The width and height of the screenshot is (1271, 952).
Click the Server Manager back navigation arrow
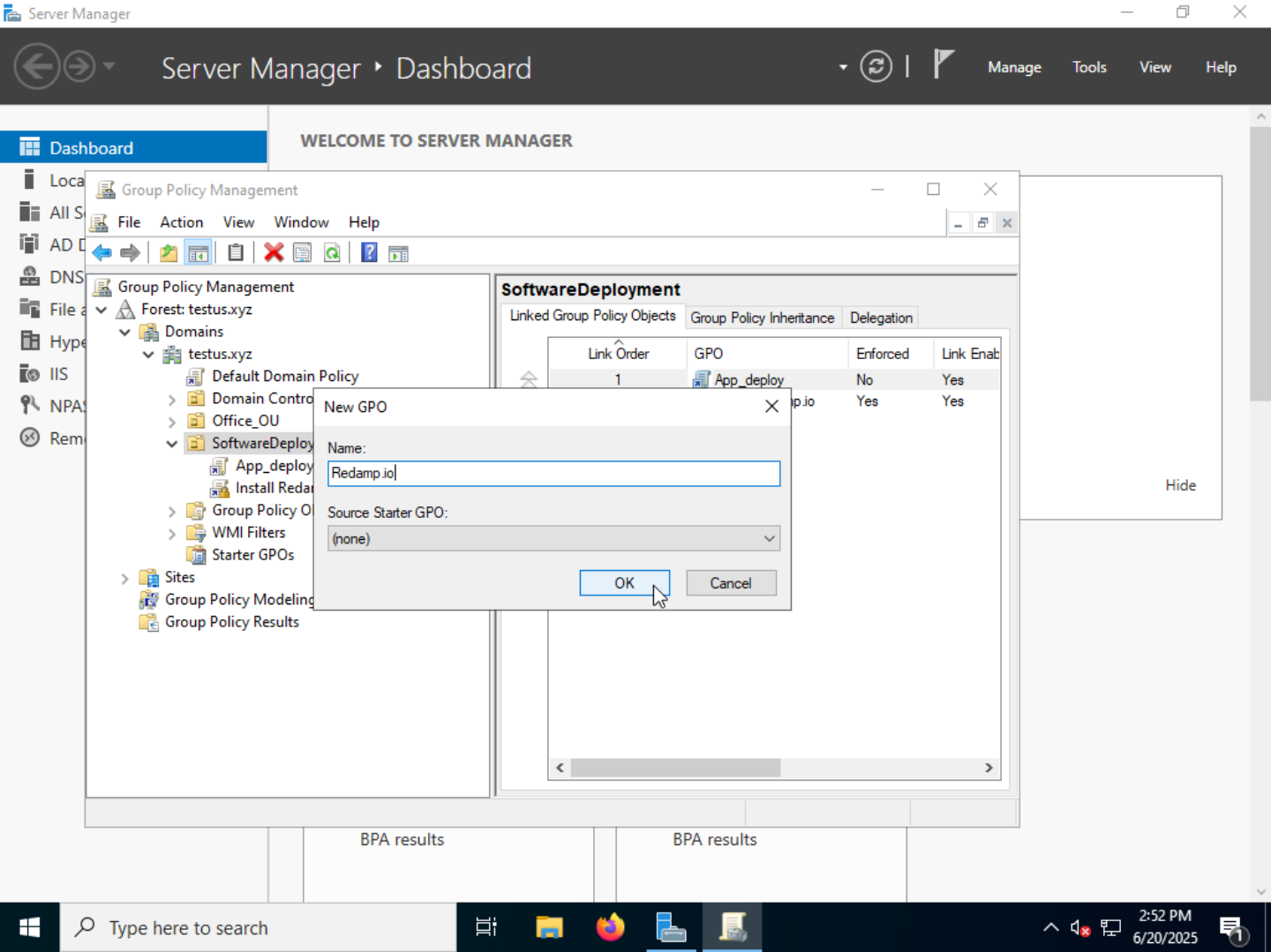37,67
